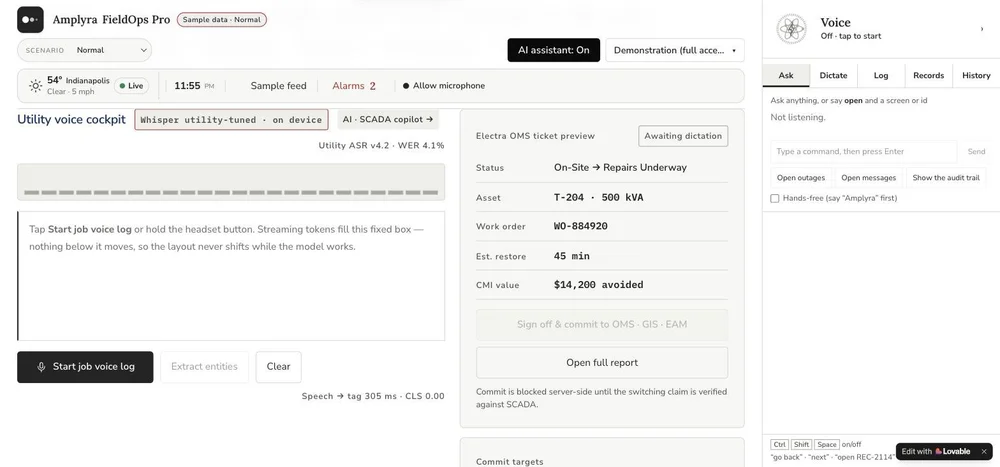Click the Amplyra app logo icon

pos(30,20)
